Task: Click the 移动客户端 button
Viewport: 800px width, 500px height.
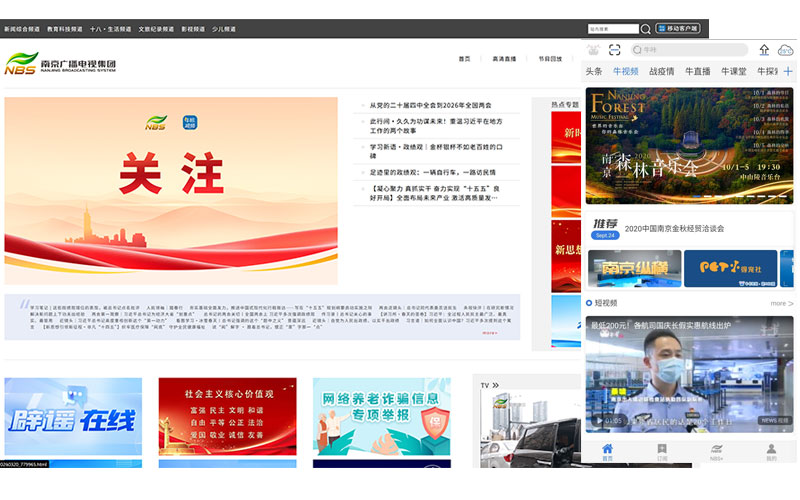Action: (677, 29)
